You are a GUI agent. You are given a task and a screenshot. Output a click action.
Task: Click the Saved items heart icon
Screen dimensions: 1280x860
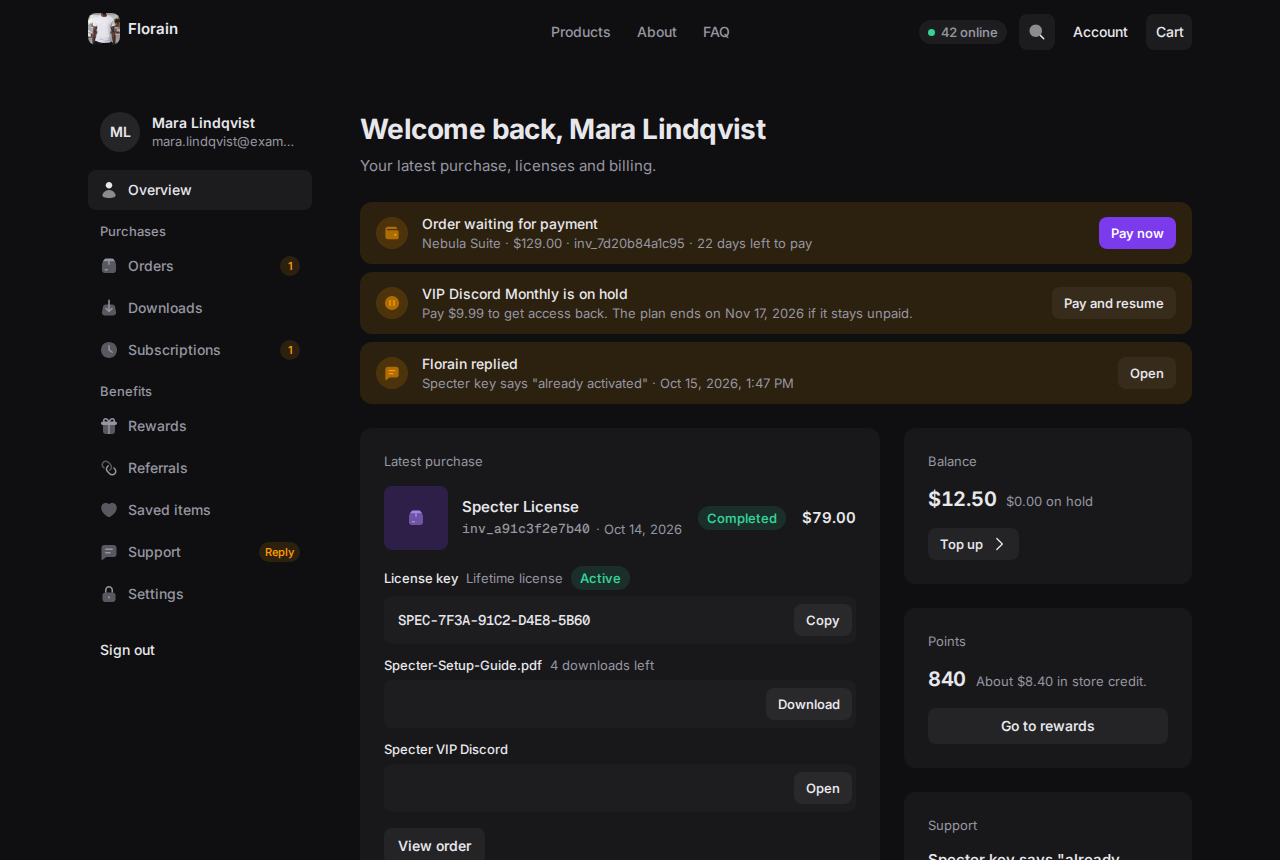click(x=109, y=510)
